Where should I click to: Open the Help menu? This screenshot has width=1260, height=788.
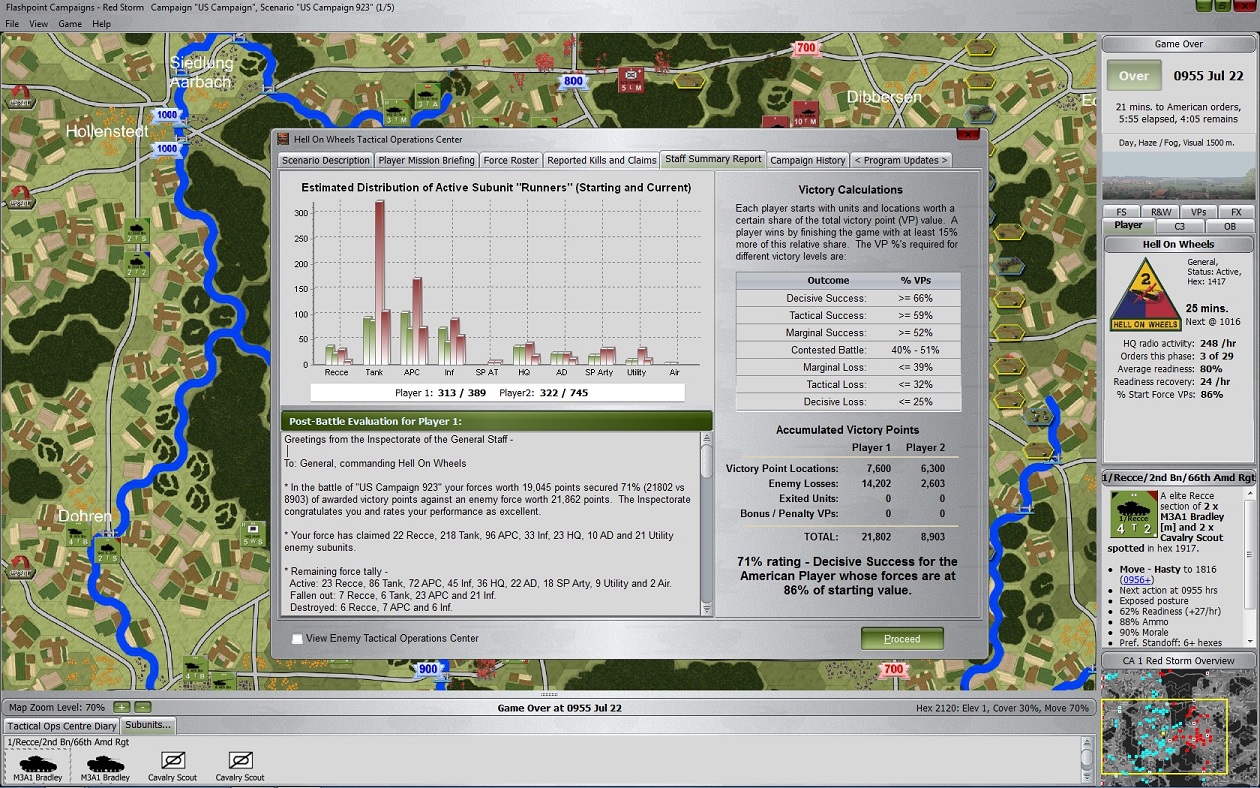pyautogui.click(x=102, y=23)
